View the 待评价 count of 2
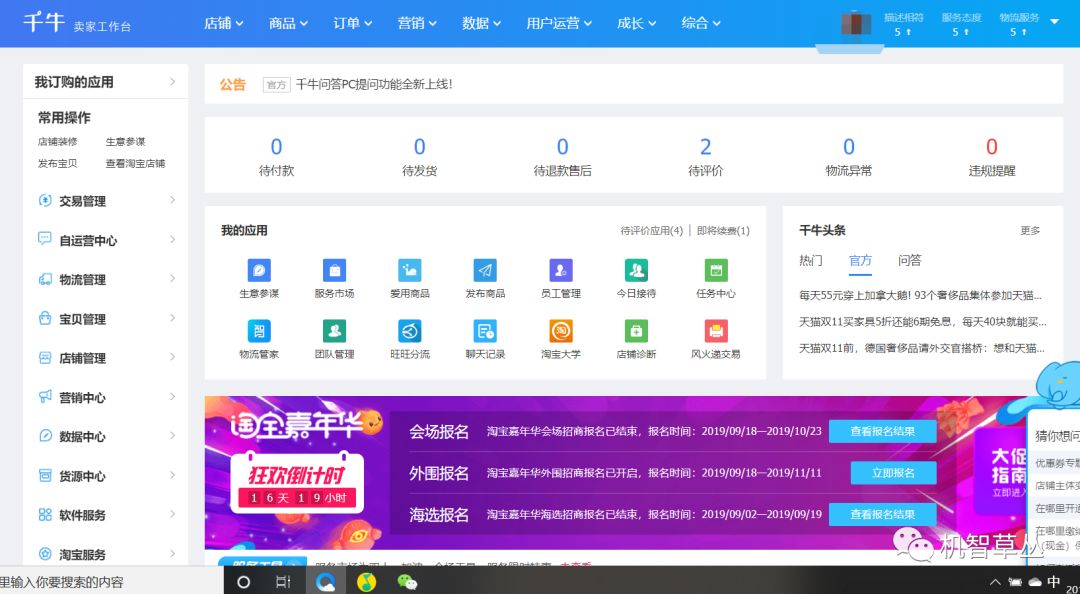Viewport: 1080px width, 594px height. click(x=705, y=147)
